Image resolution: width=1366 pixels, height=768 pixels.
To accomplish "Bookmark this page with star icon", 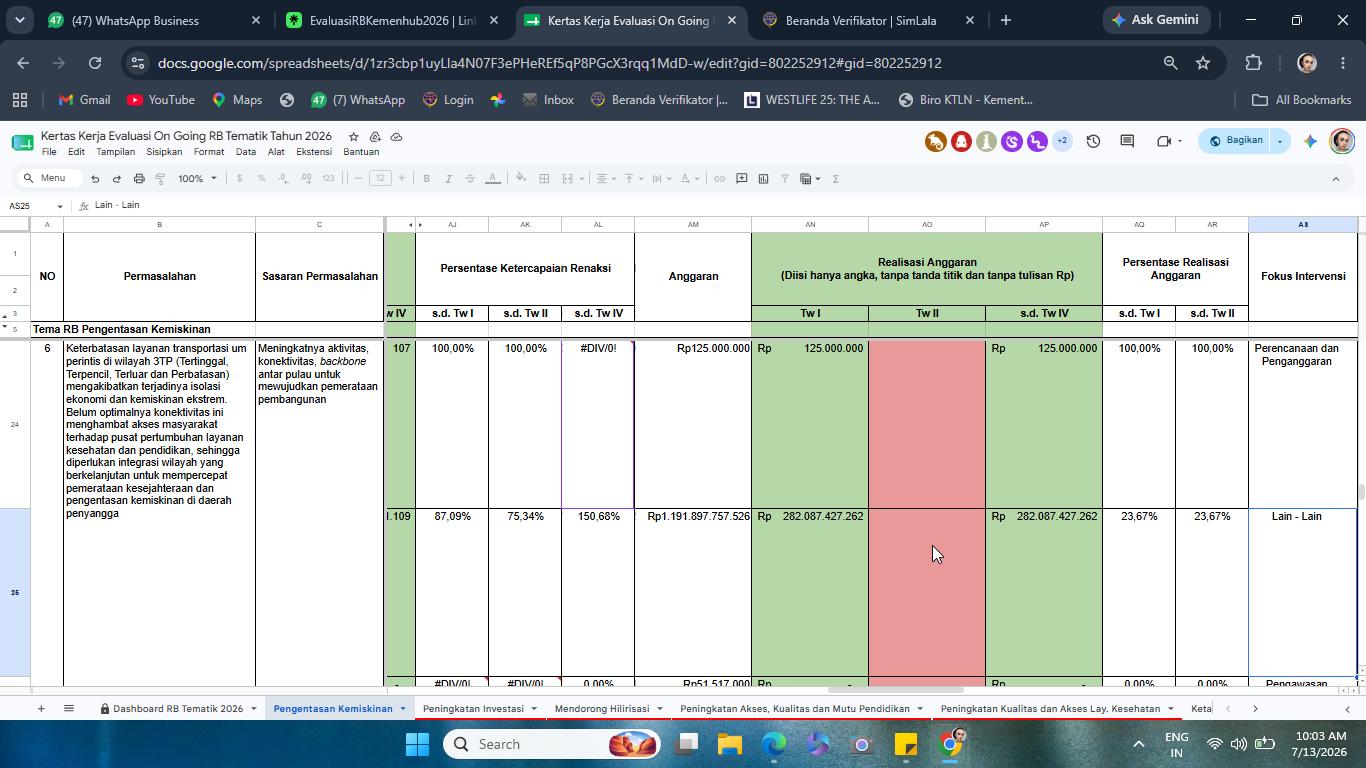I will pyautogui.click(x=1203, y=63).
